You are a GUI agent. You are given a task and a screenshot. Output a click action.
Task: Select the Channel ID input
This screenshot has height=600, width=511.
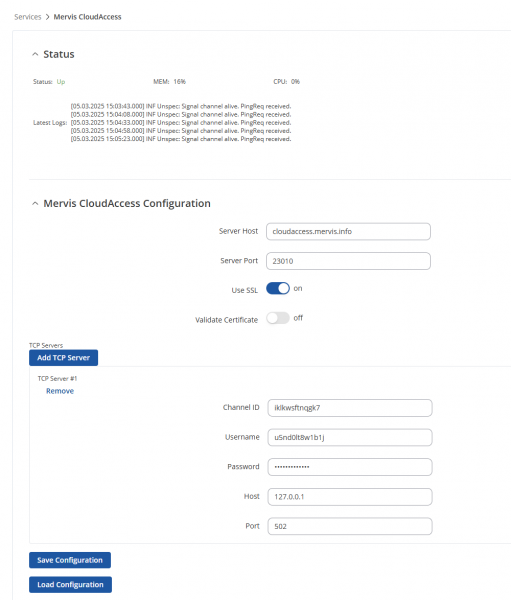point(350,408)
